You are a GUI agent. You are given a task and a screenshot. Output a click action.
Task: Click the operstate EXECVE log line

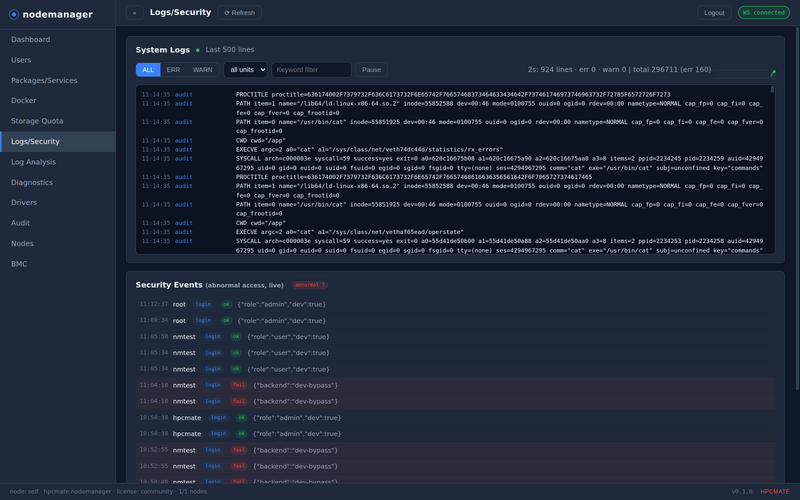click(x=349, y=232)
